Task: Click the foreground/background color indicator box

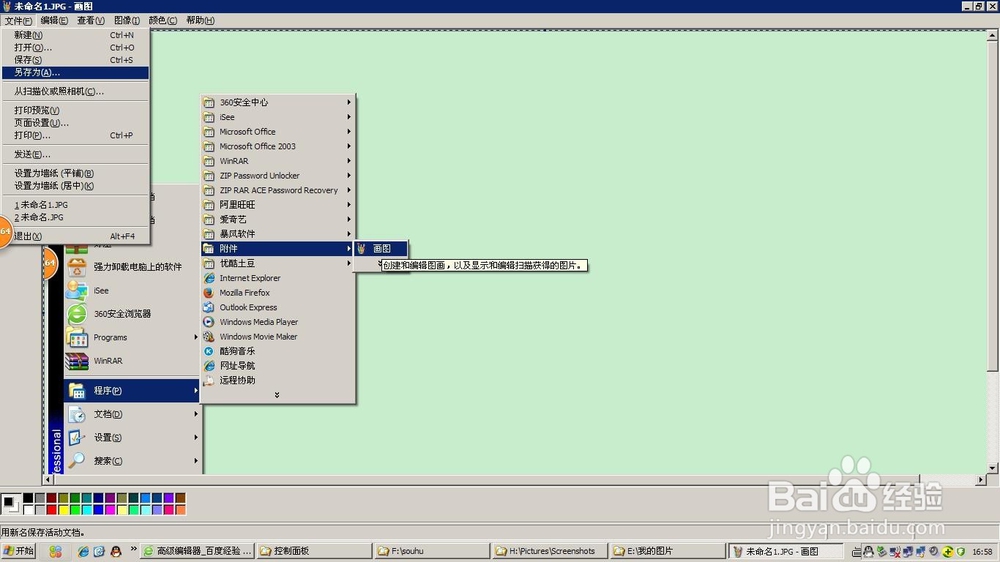Action: 11,504
